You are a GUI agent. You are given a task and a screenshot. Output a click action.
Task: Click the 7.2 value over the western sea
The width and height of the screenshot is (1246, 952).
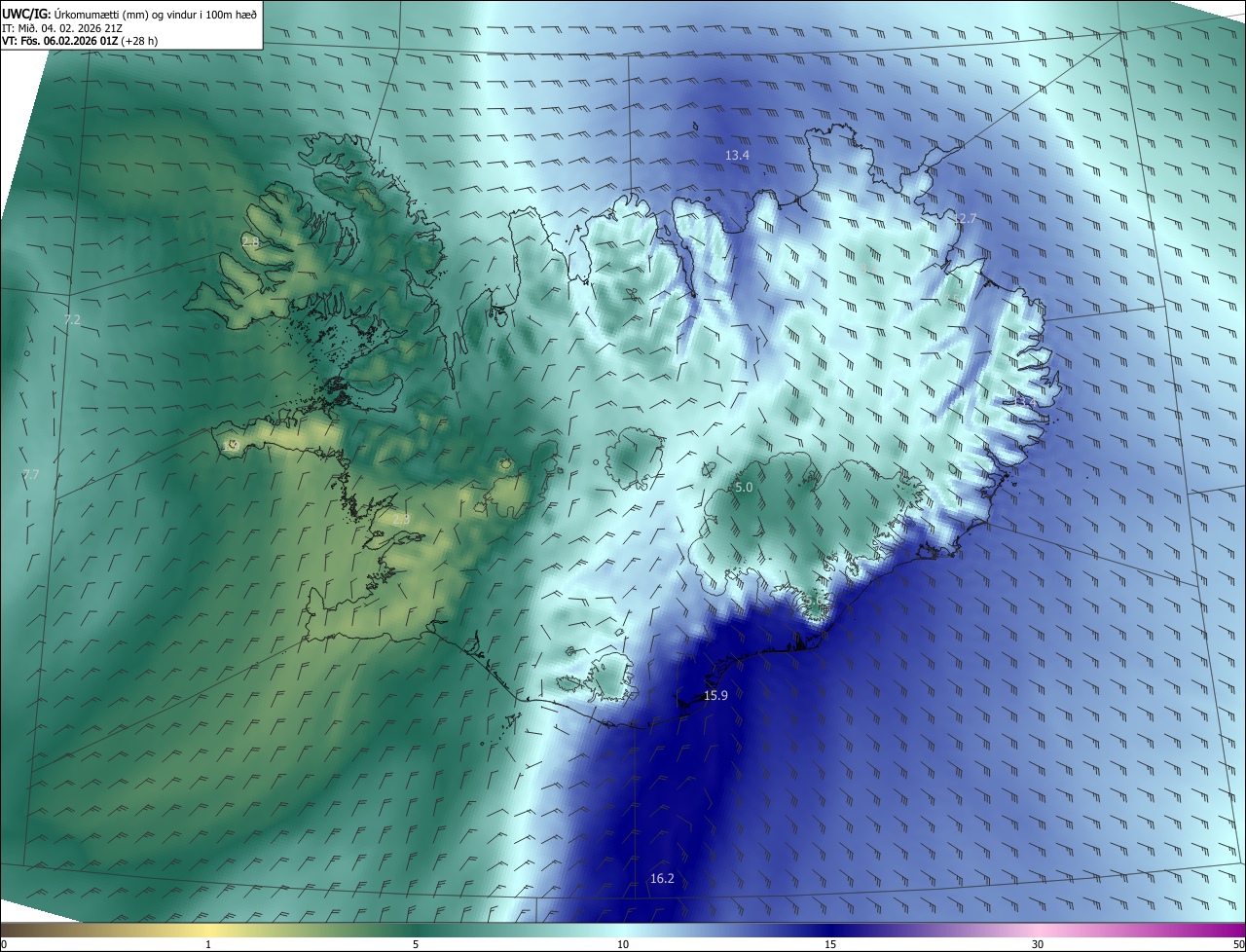[72, 319]
